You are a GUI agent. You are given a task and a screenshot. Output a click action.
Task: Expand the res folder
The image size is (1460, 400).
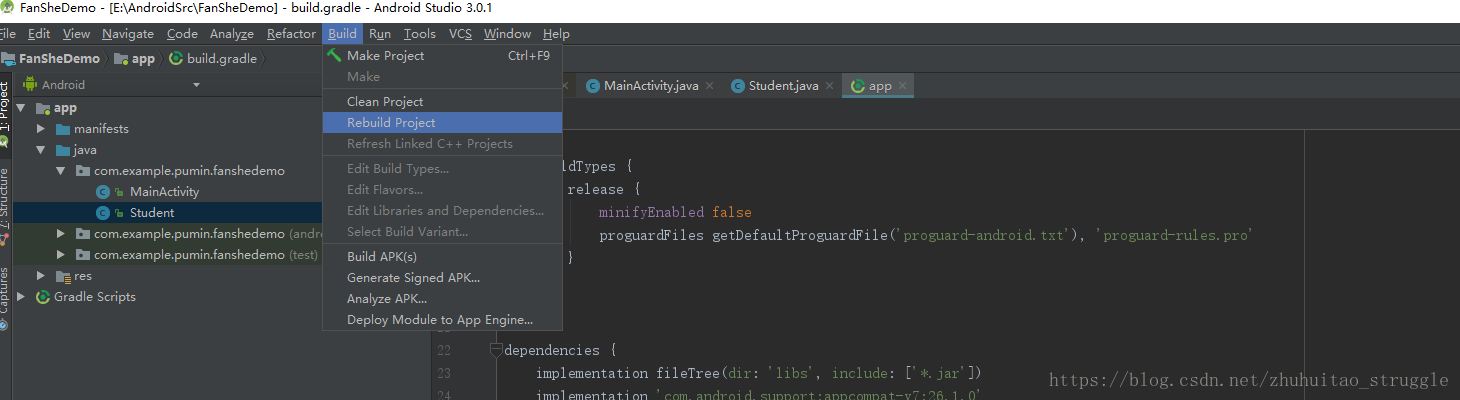pyautogui.click(x=41, y=276)
